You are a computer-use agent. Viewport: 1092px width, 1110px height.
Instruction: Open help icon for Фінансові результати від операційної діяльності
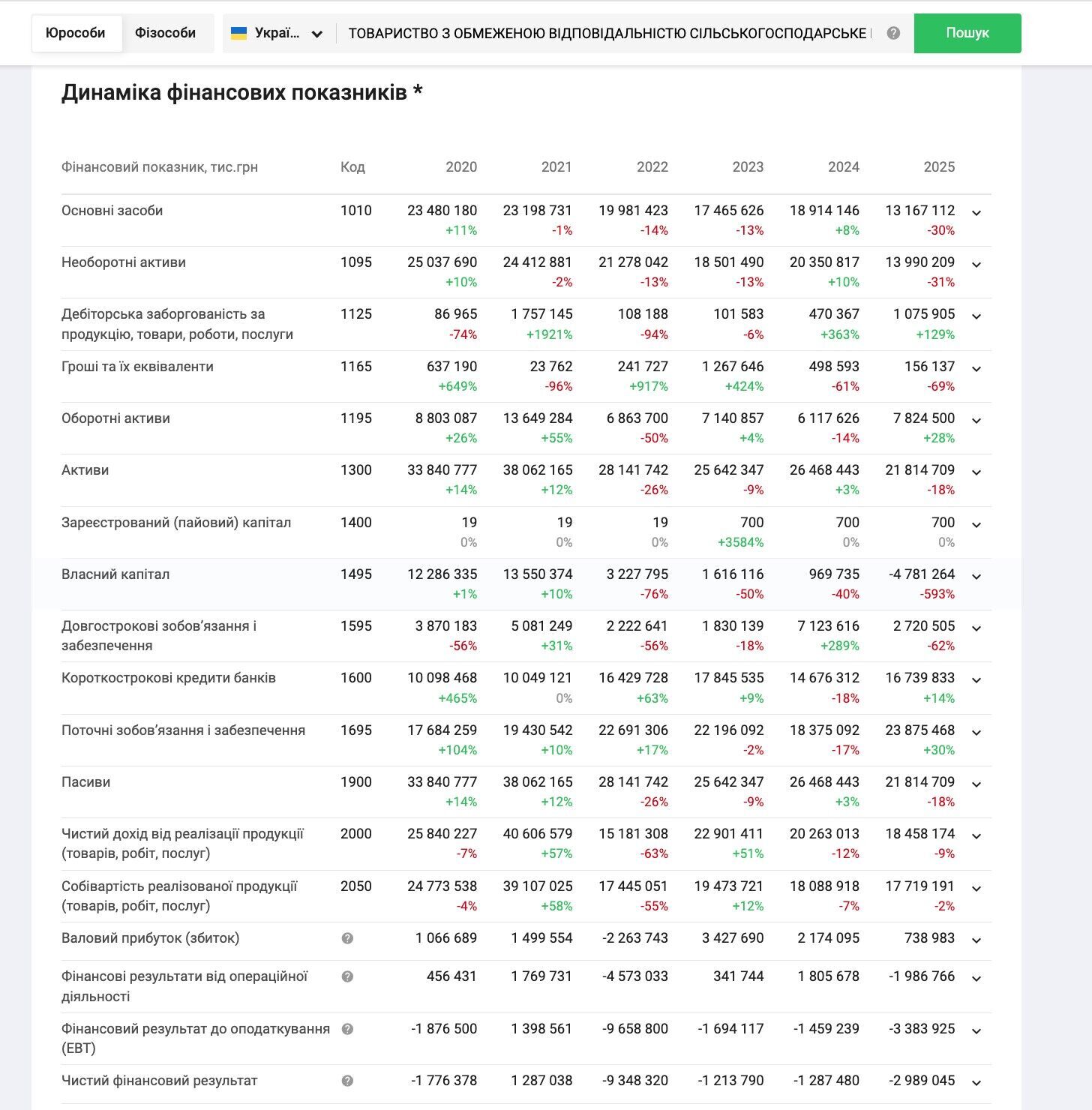tap(347, 976)
